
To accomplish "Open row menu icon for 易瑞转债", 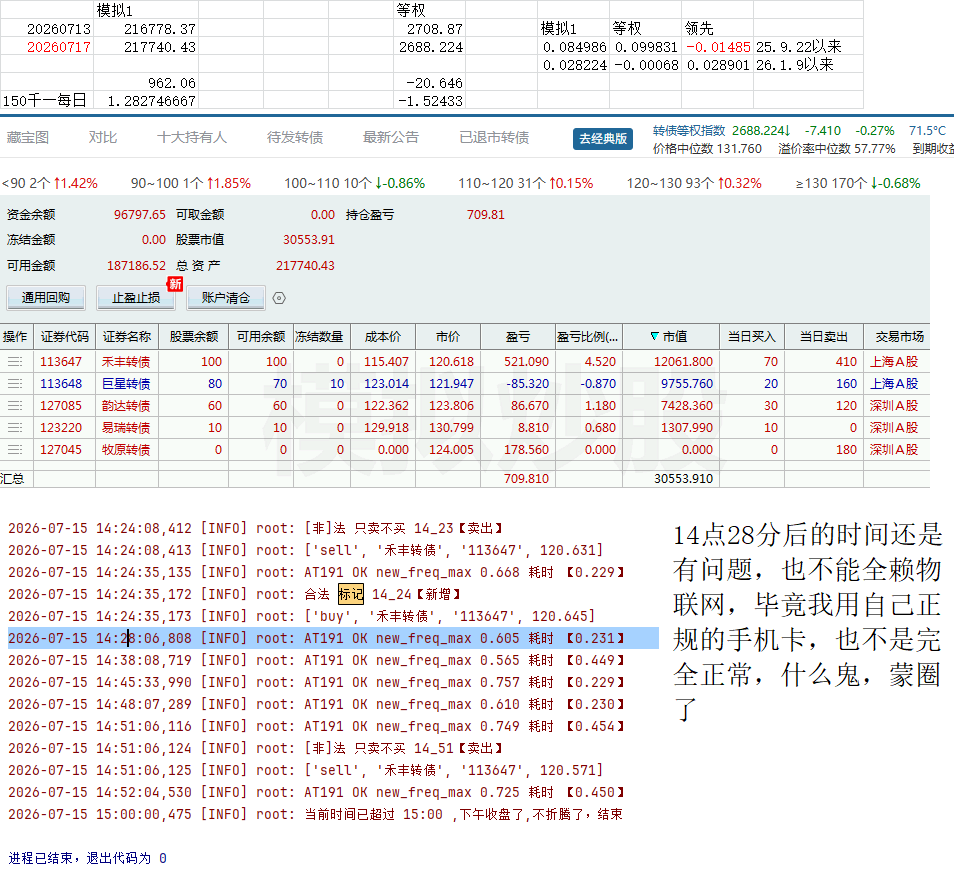I will click(x=15, y=428).
